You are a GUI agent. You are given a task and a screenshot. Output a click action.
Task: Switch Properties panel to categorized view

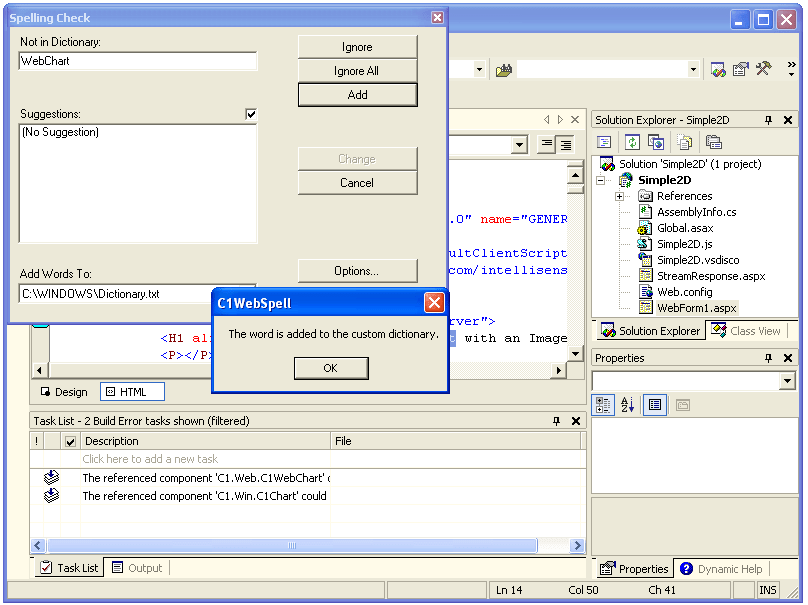click(x=603, y=404)
